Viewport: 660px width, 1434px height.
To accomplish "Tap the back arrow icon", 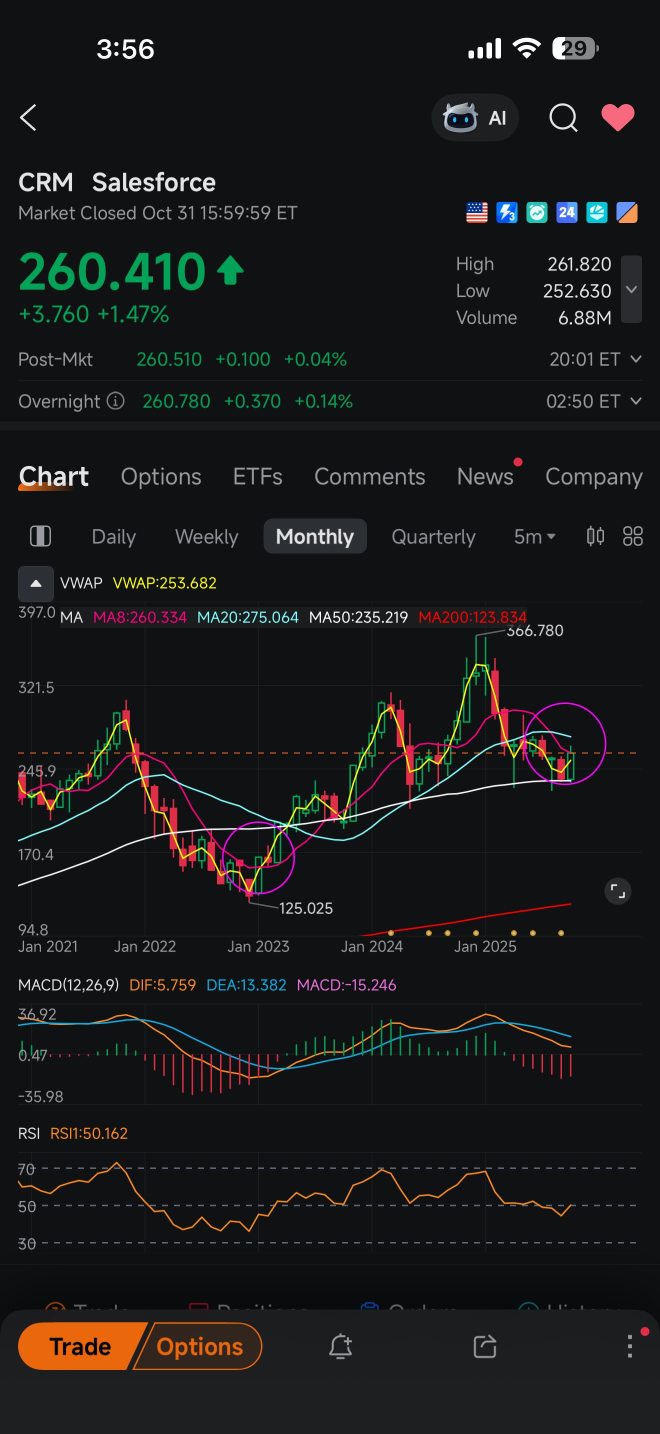I will pyautogui.click(x=28, y=118).
